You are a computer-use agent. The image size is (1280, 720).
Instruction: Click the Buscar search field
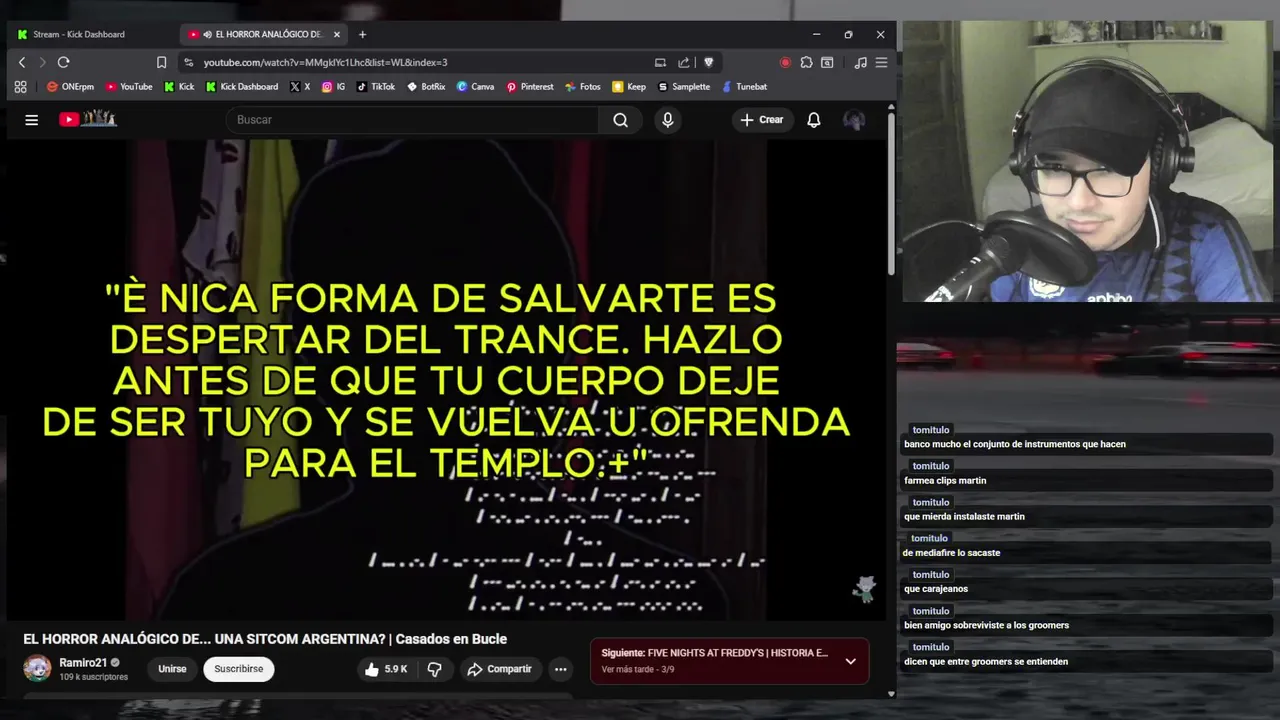tap(413, 120)
